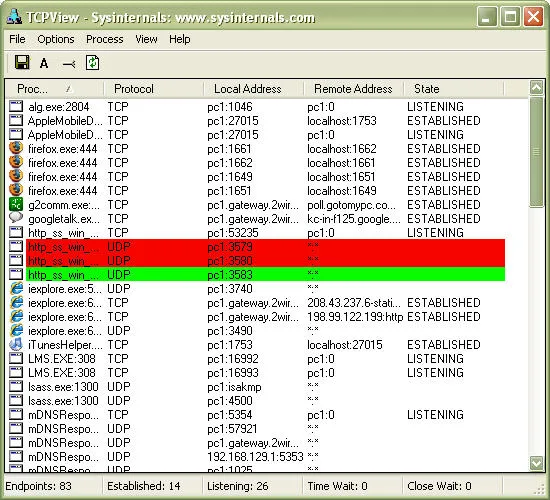Click Time Wait: 0 in status bar
Image resolution: width=550 pixels, height=500 pixels.
(337, 486)
